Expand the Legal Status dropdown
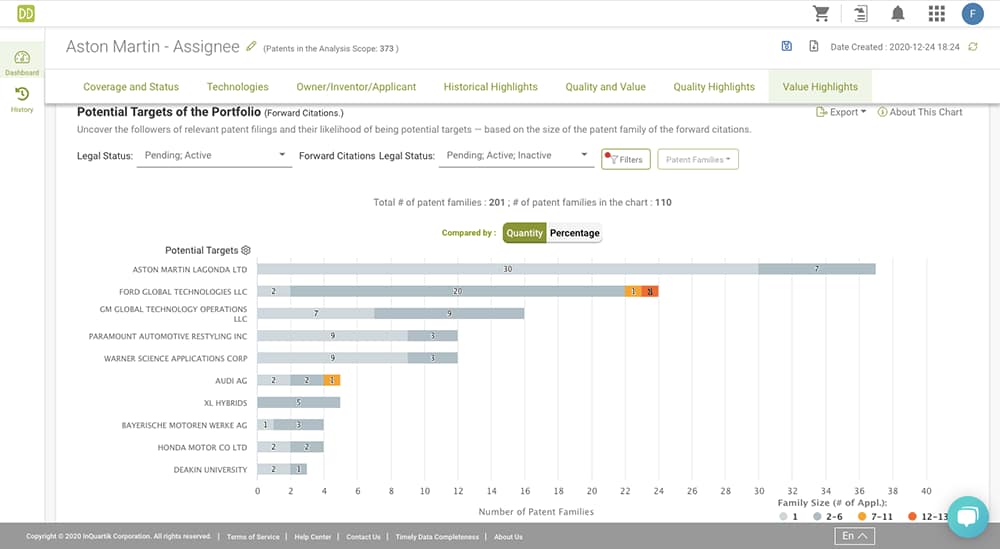The height and width of the screenshot is (549, 1000). pos(214,156)
